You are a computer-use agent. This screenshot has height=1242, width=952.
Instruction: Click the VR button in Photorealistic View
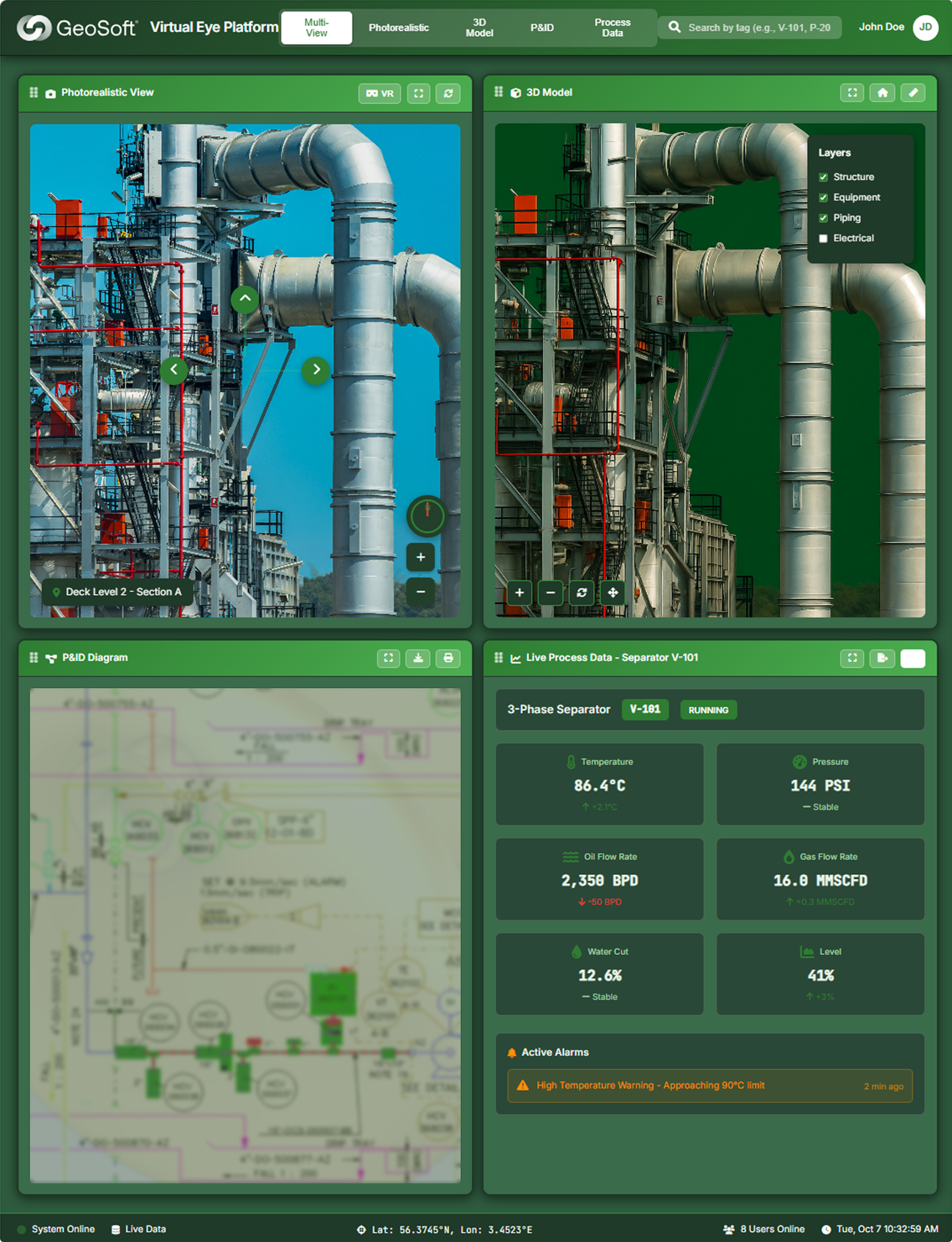click(379, 94)
